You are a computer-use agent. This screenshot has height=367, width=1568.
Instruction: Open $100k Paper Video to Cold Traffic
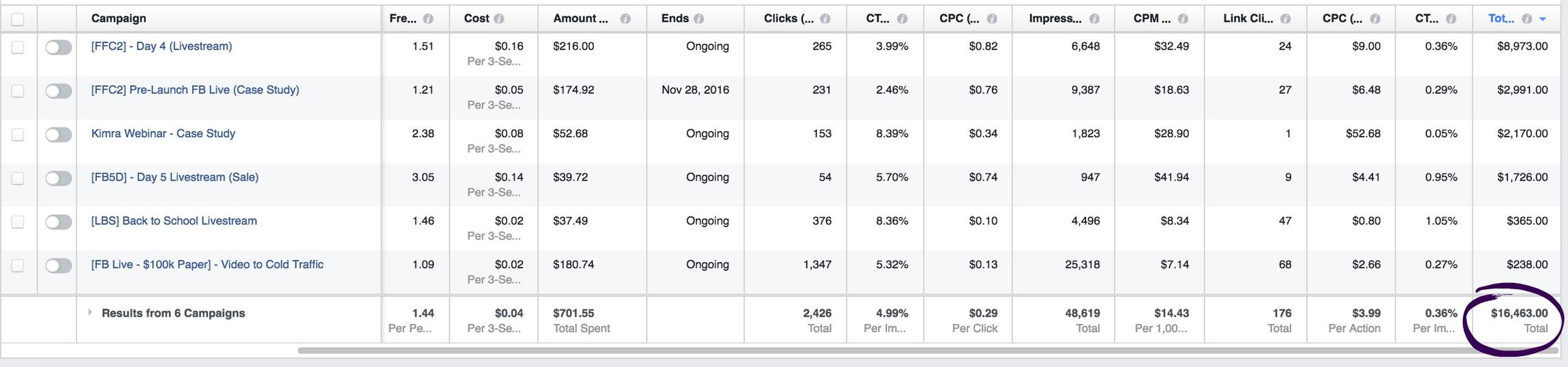[207, 265]
